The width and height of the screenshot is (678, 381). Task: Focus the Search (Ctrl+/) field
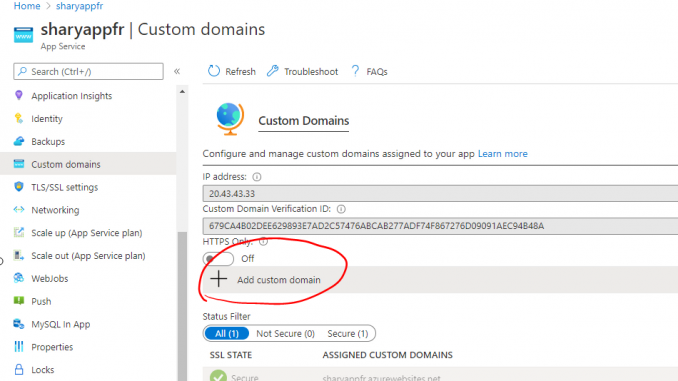(x=88, y=71)
